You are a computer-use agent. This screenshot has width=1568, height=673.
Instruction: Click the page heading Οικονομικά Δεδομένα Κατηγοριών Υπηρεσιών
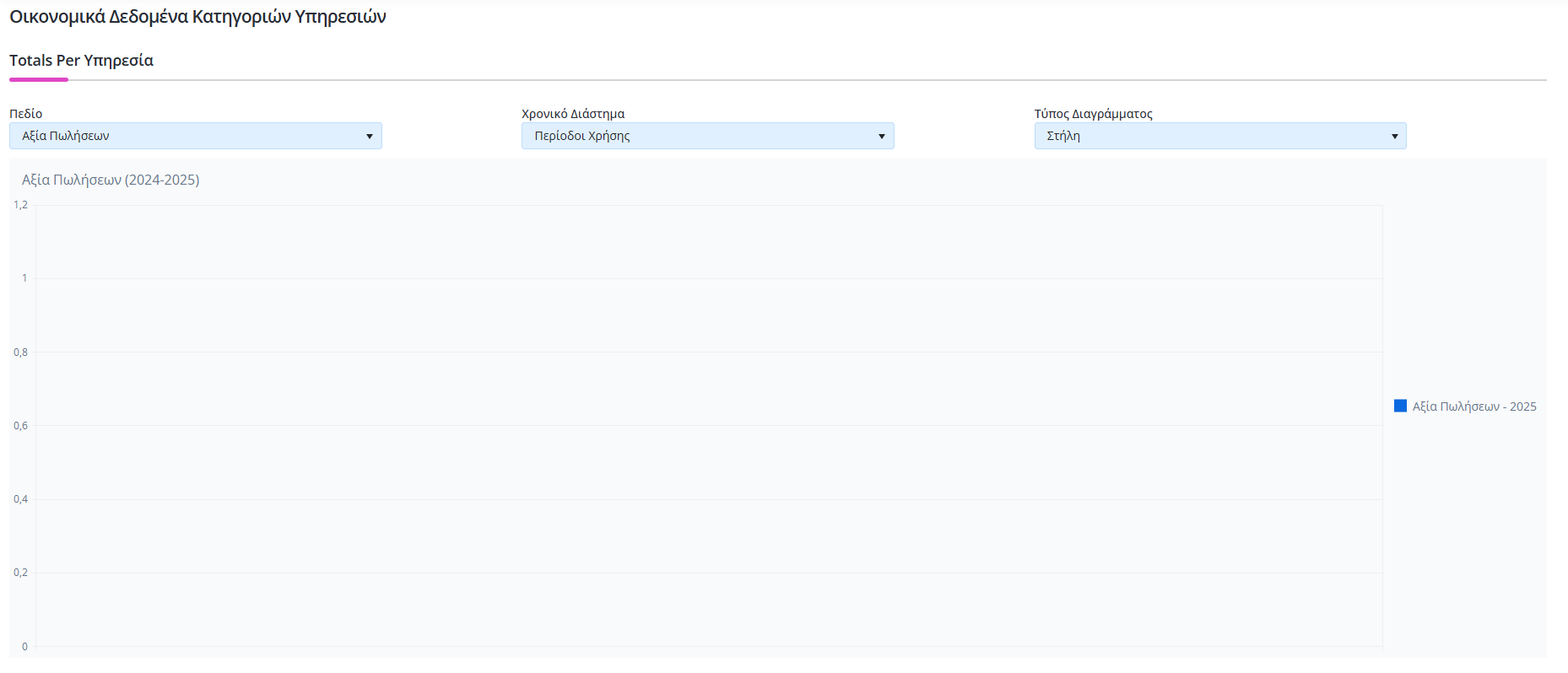[197, 17]
